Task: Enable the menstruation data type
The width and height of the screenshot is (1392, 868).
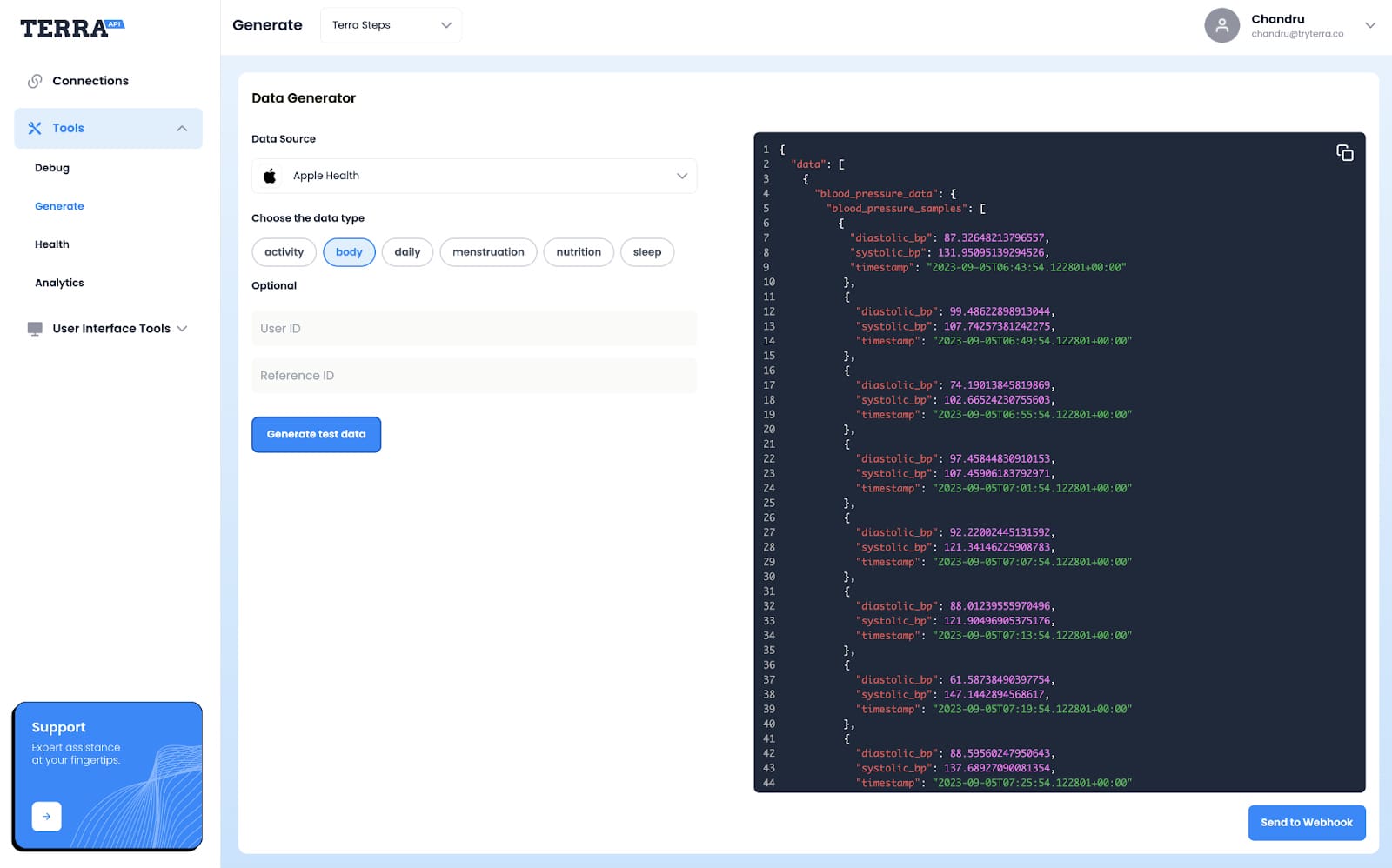Action: [x=488, y=252]
